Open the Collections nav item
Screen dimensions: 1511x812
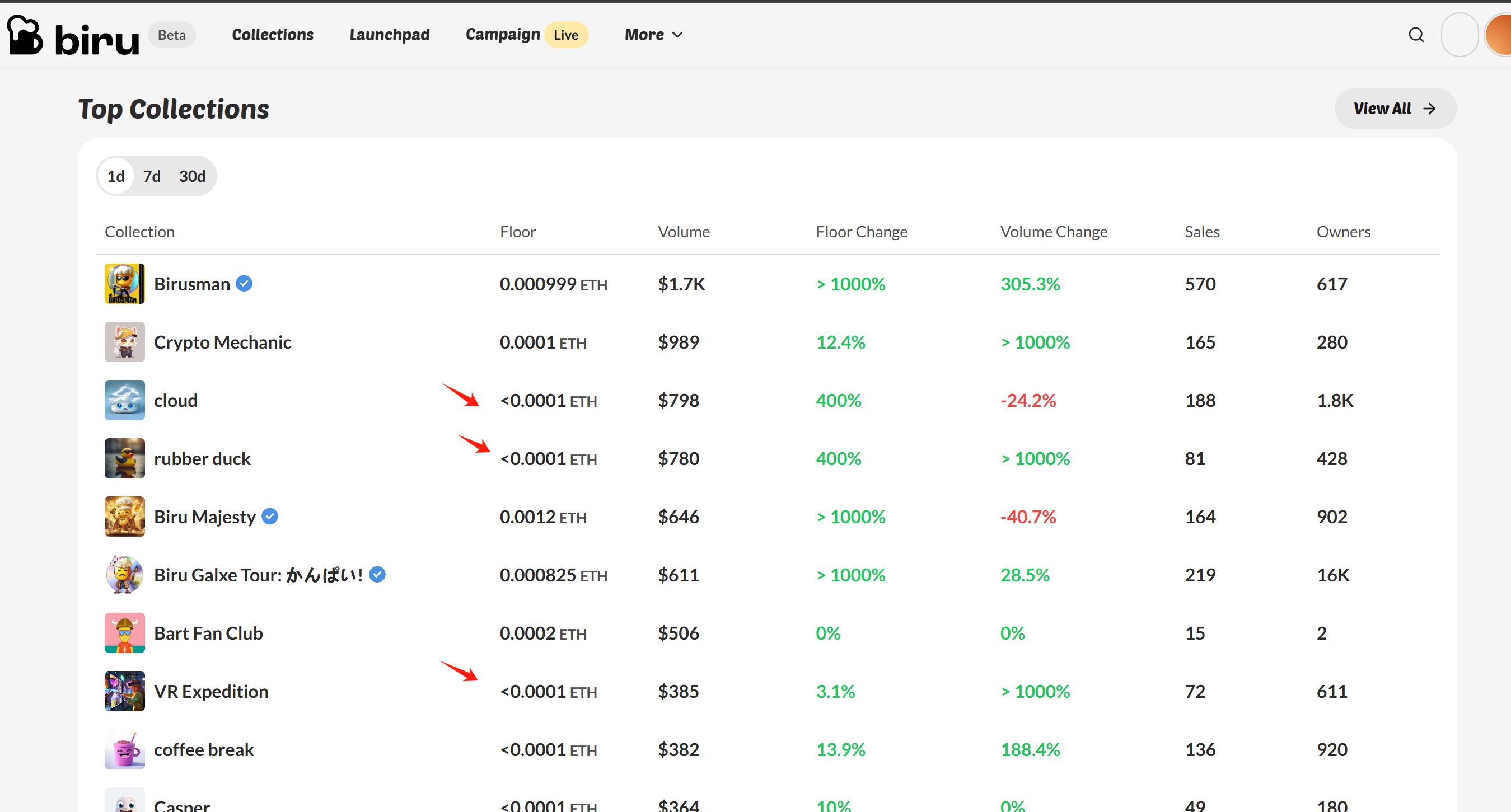tap(272, 35)
